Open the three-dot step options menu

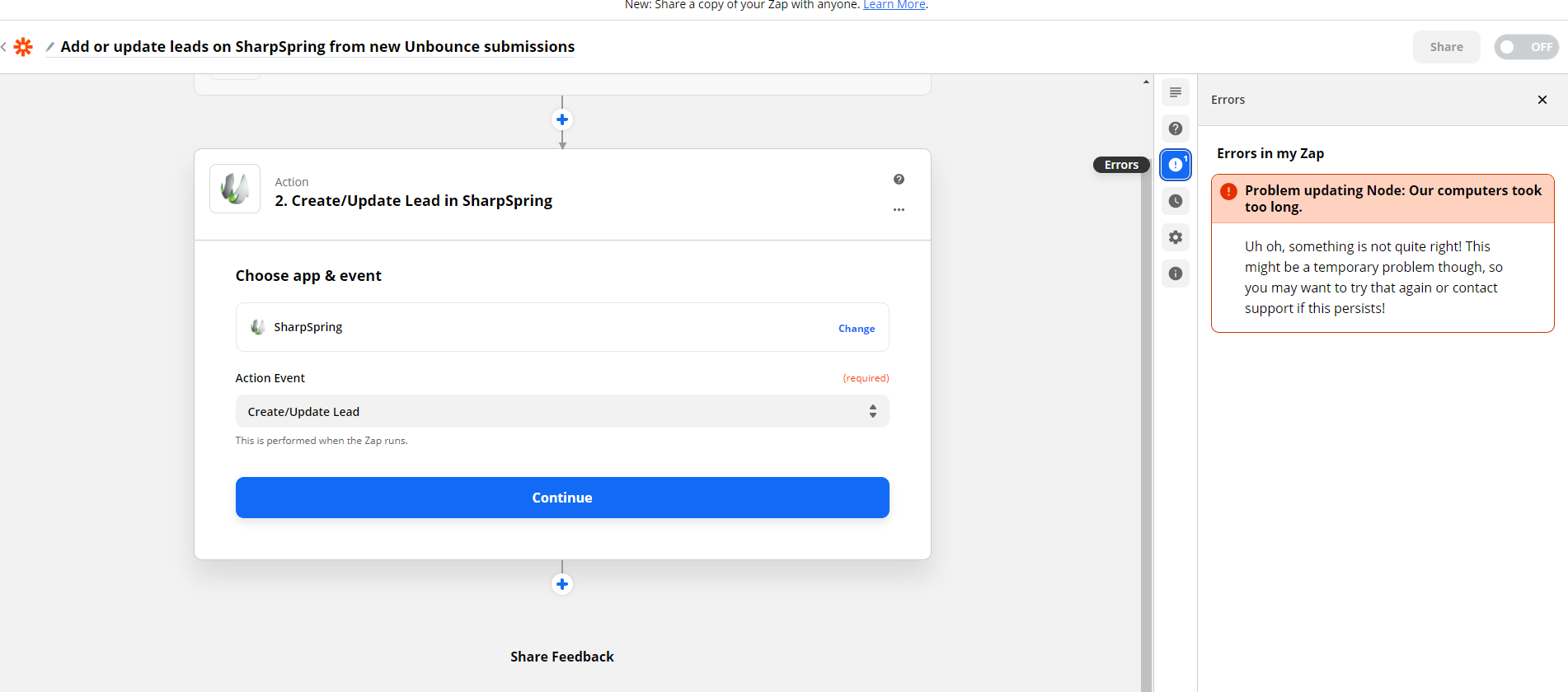pos(899,210)
